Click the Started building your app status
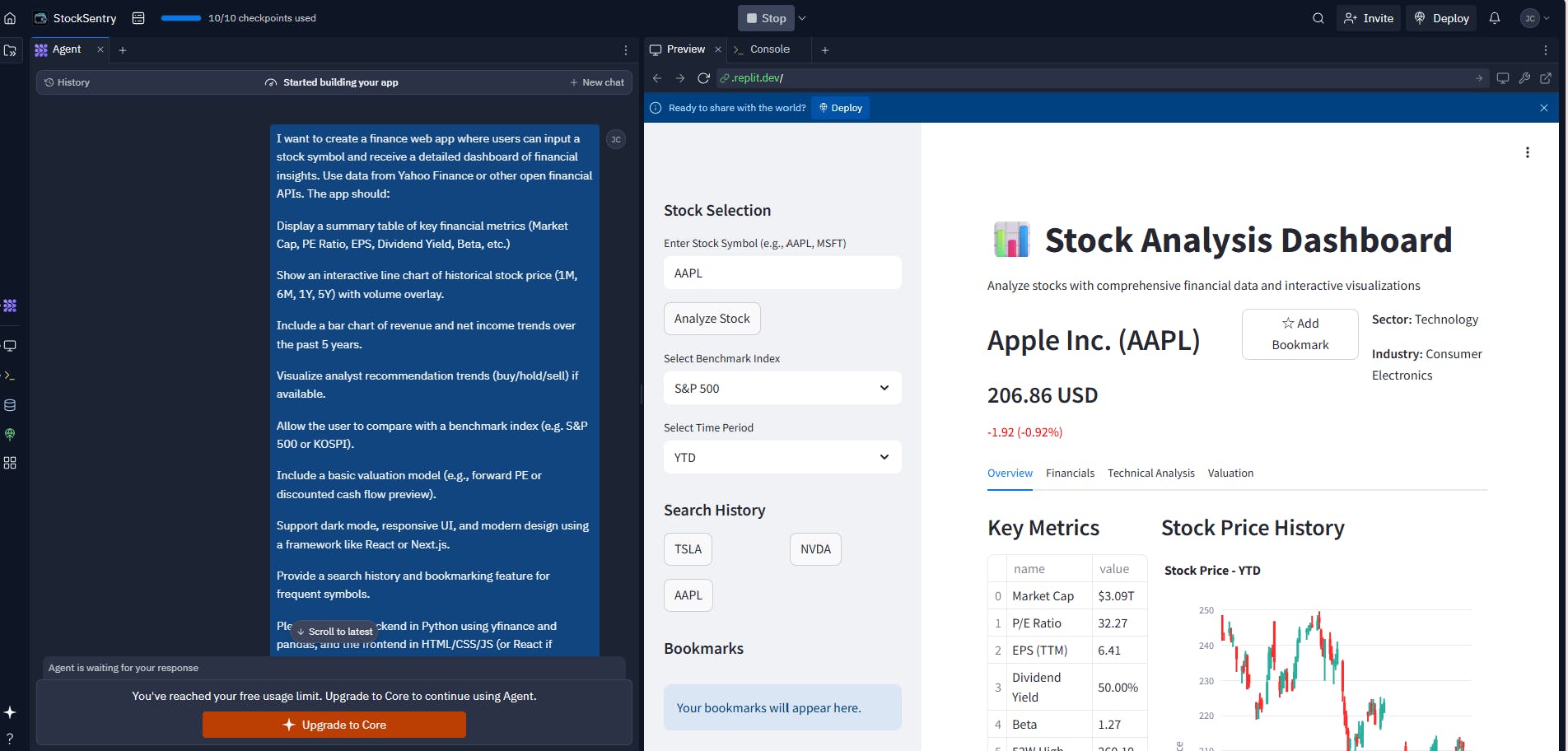 [332, 82]
